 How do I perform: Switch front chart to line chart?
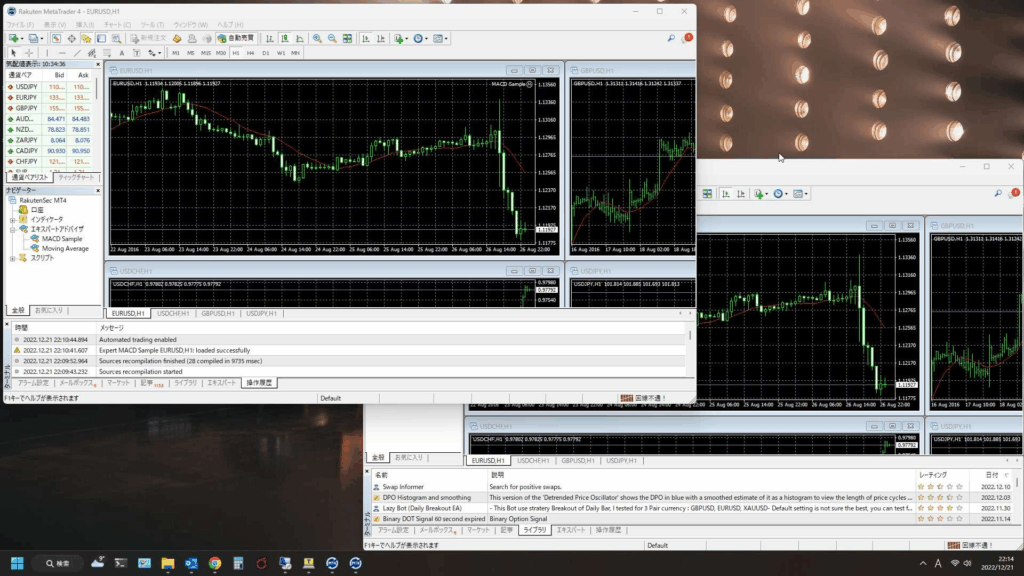[x=300, y=39]
